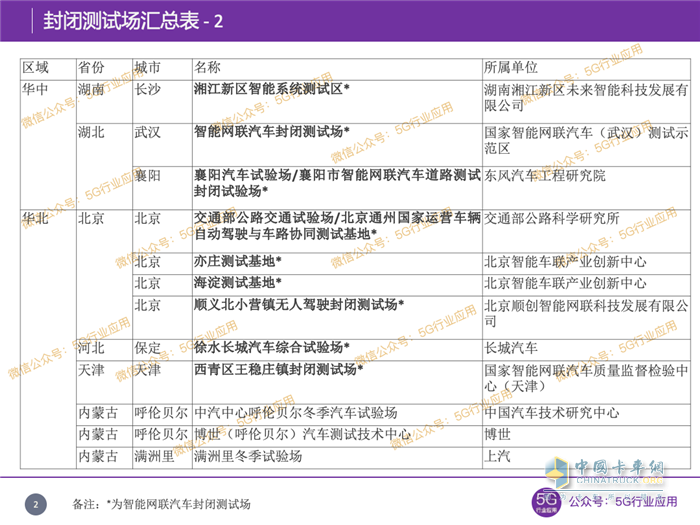Select 襄阳汽车试验场 name cell
Screen dimensions: 700x525
[338, 188]
